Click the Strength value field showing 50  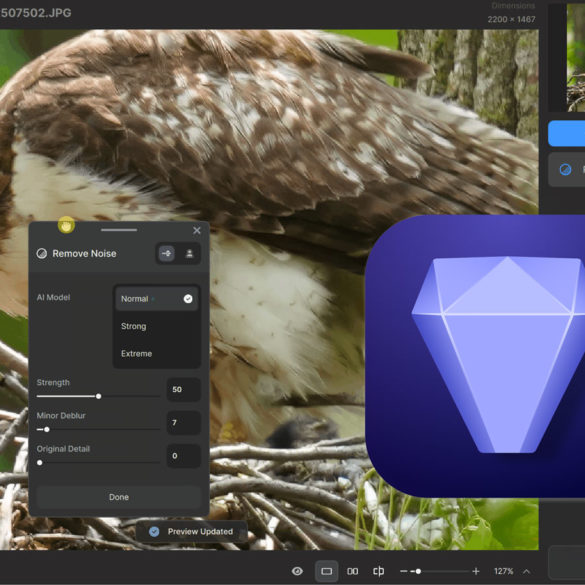click(184, 390)
